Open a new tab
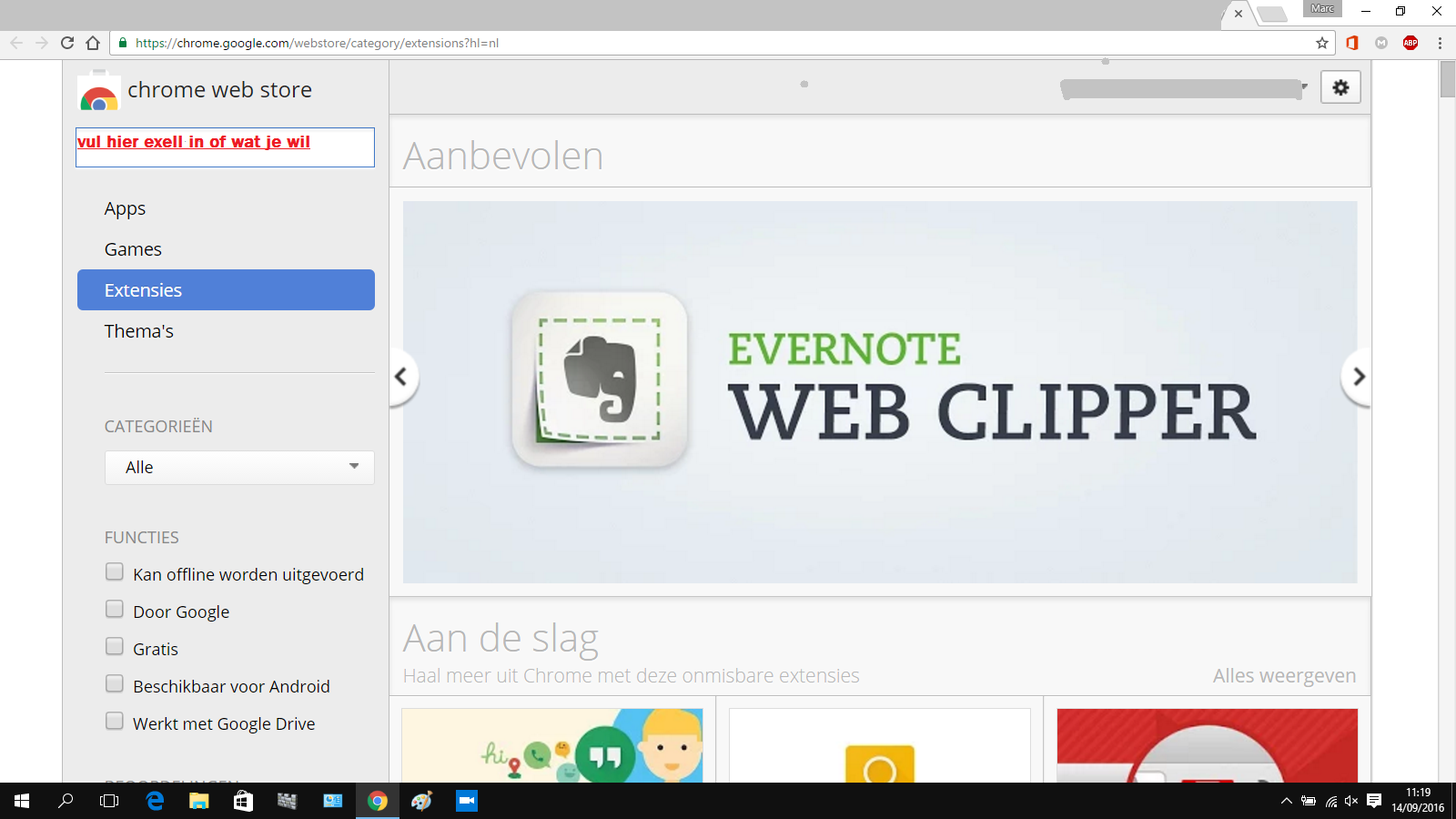Screen dimensions: 1456x819 point(1272,14)
